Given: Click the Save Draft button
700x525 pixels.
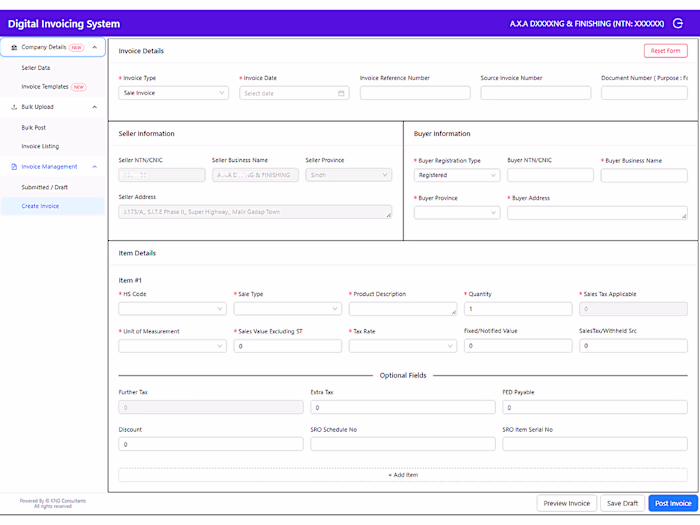Looking at the screenshot, I should 622,504.
